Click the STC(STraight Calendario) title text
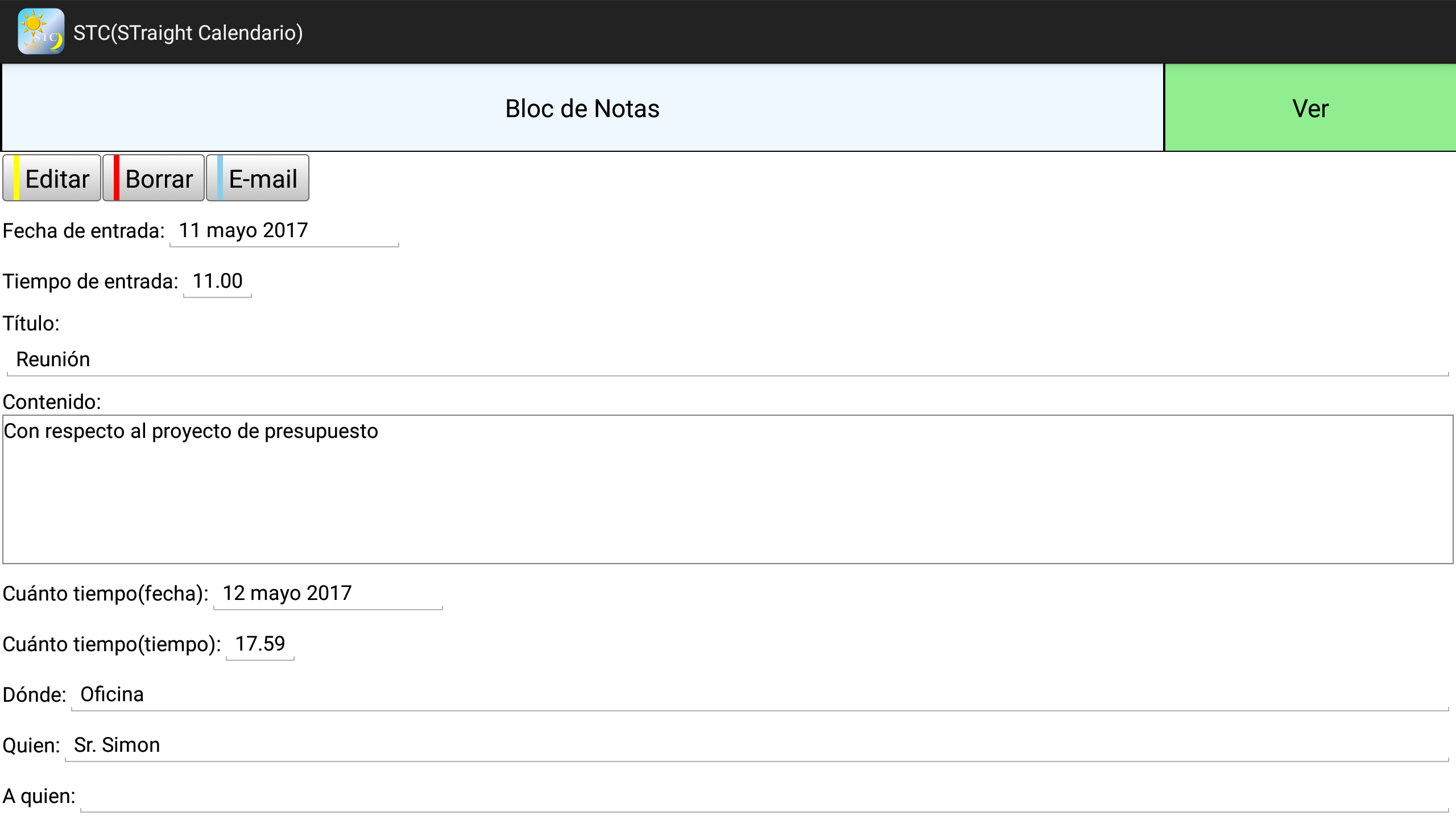This screenshot has width=1456, height=828. tap(188, 33)
